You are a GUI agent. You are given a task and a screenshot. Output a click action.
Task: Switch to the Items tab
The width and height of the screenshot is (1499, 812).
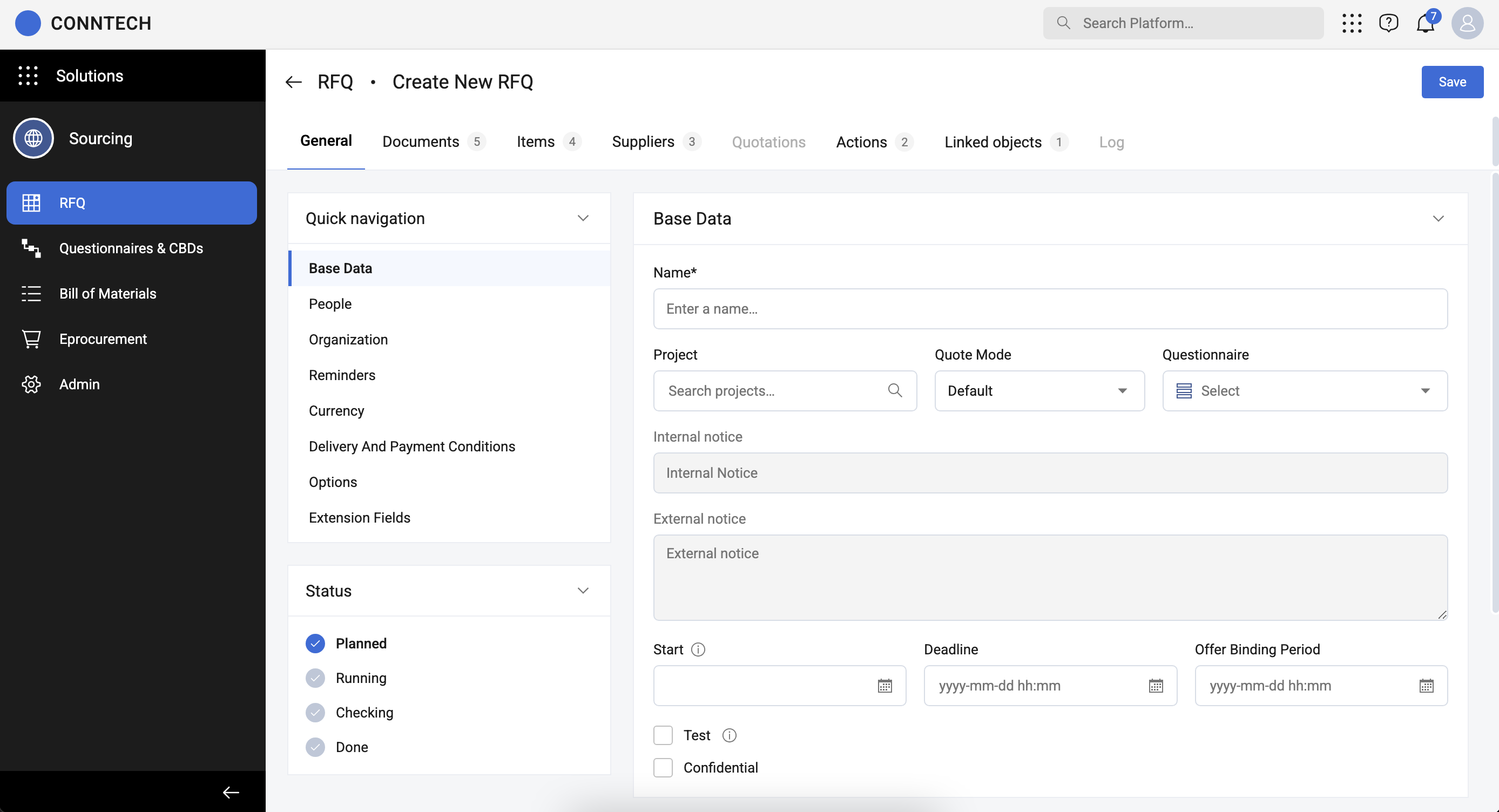pyautogui.click(x=549, y=142)
